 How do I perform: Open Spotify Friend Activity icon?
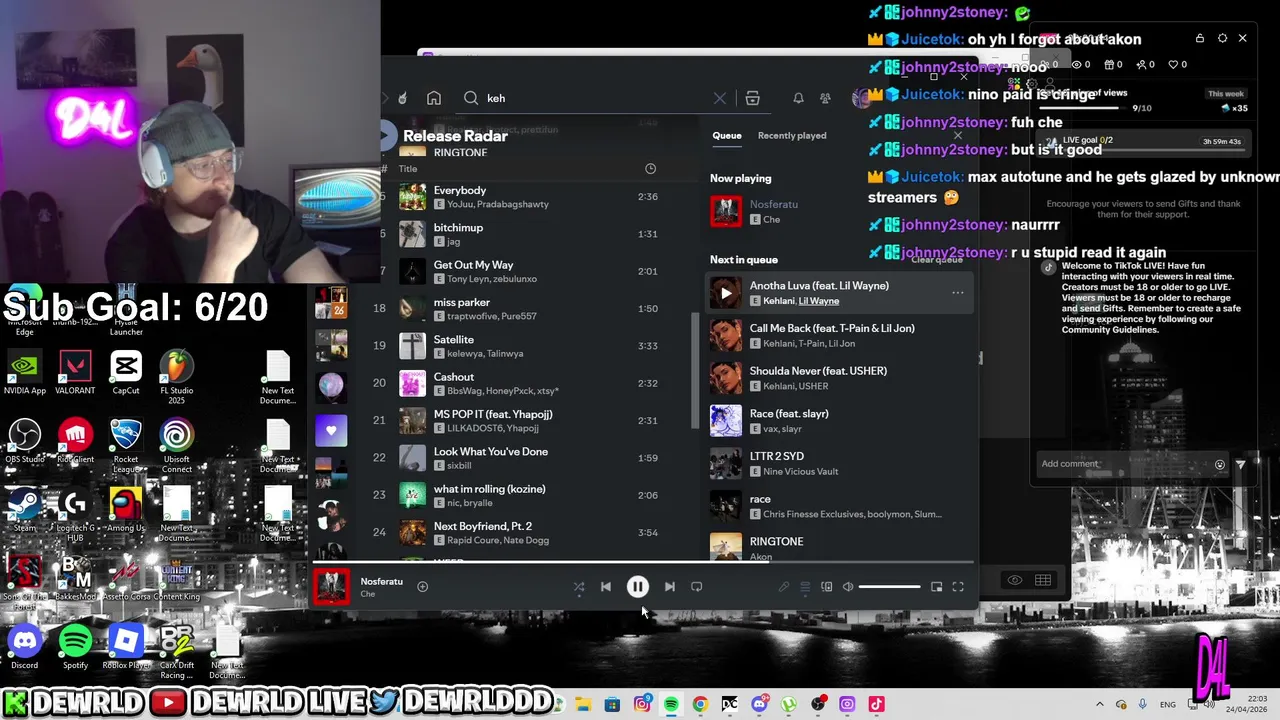coord(825,98)
